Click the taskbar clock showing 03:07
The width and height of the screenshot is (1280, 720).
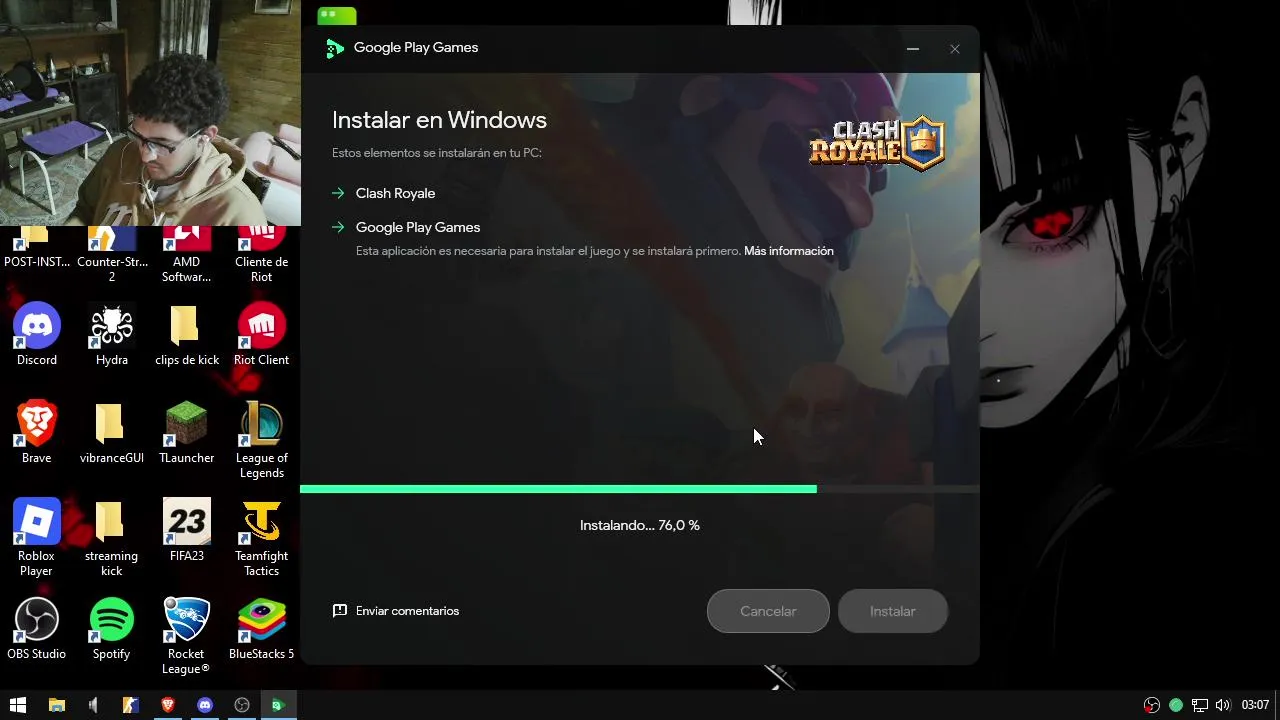click(1255, 705)
